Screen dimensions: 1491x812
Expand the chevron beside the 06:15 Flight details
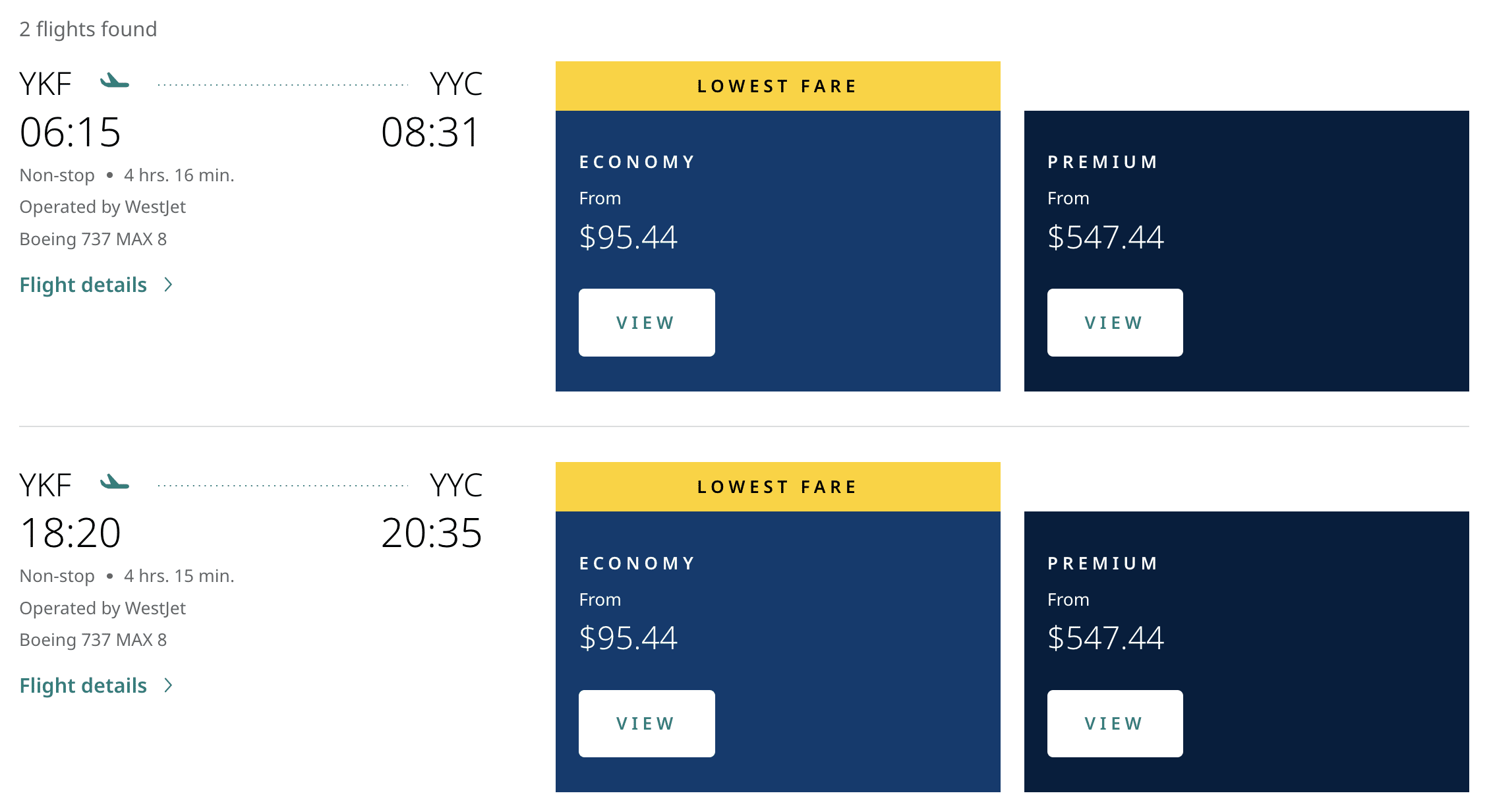pos(169,285)
